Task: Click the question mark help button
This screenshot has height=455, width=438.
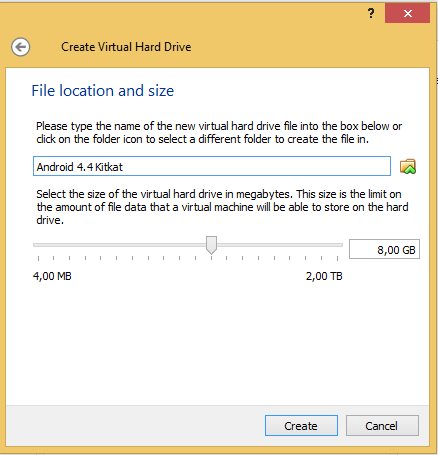Action: [371, 13]
